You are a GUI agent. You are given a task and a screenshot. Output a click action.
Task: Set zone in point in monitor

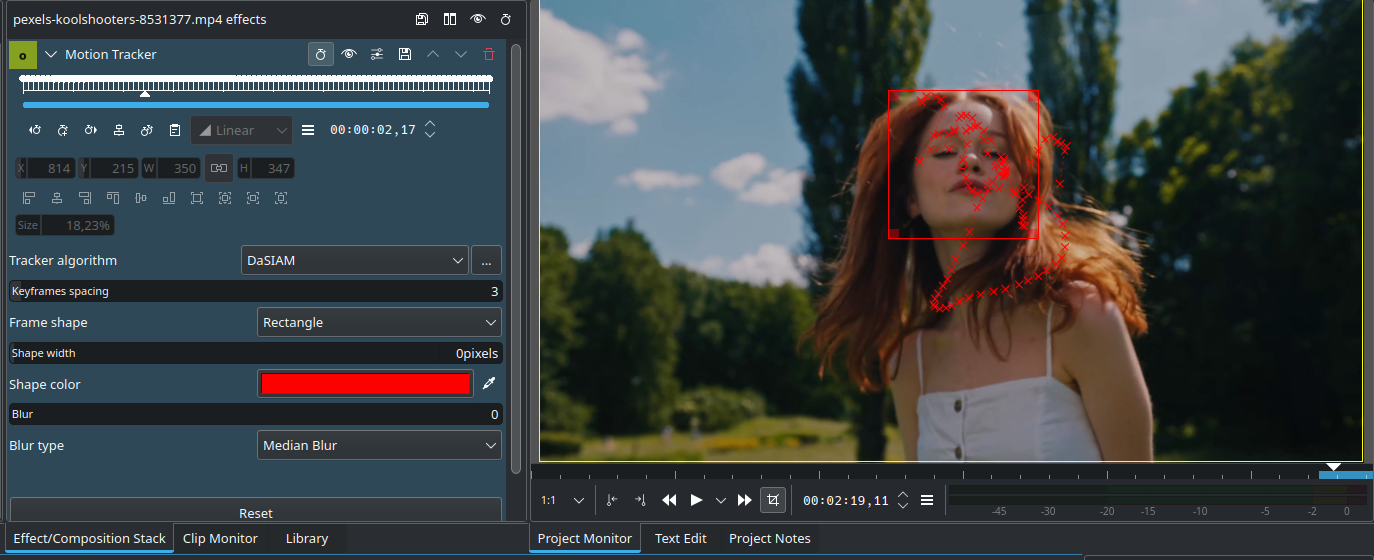612,500
